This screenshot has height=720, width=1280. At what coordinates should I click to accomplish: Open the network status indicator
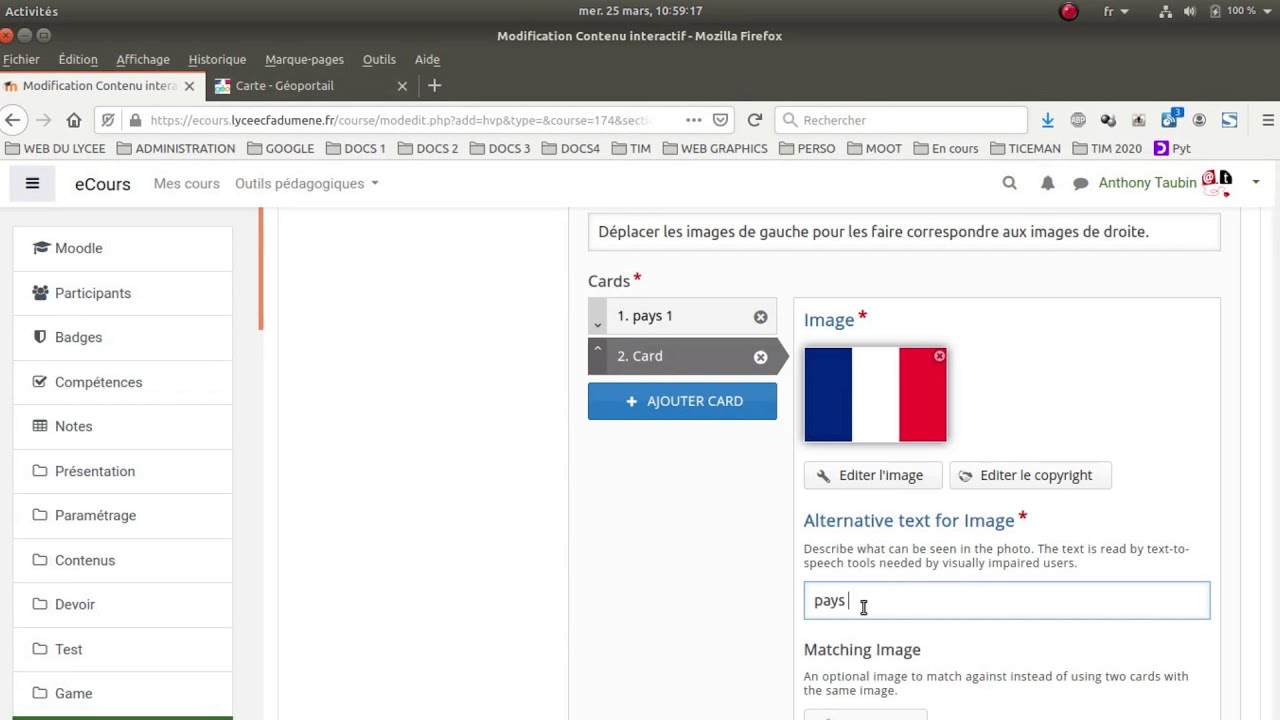(x=1165, y=11)
